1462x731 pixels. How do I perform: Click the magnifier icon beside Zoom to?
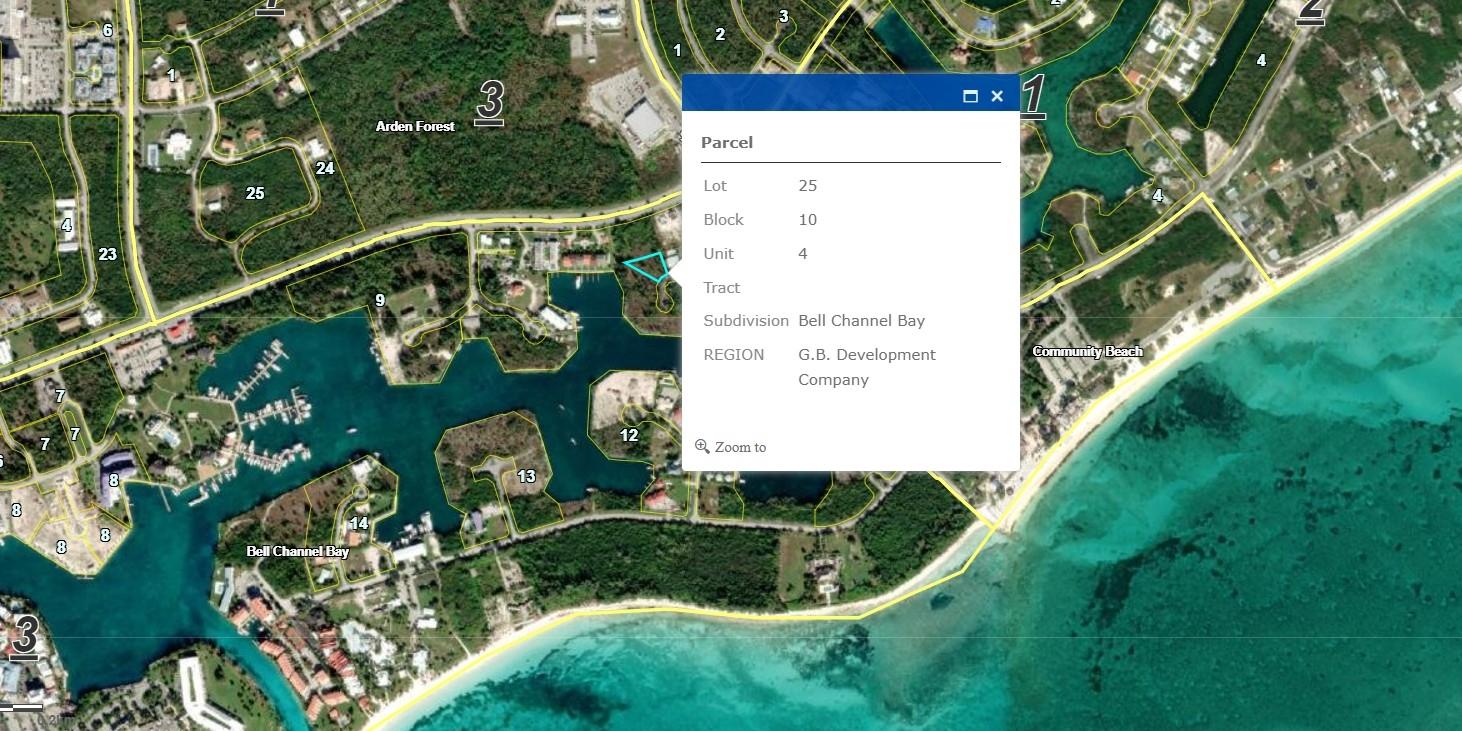point(702,446)
